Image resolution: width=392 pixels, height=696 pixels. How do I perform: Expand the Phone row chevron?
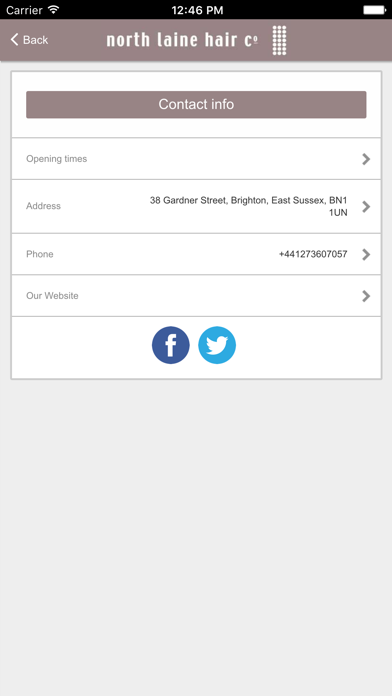tap(366, 254)
